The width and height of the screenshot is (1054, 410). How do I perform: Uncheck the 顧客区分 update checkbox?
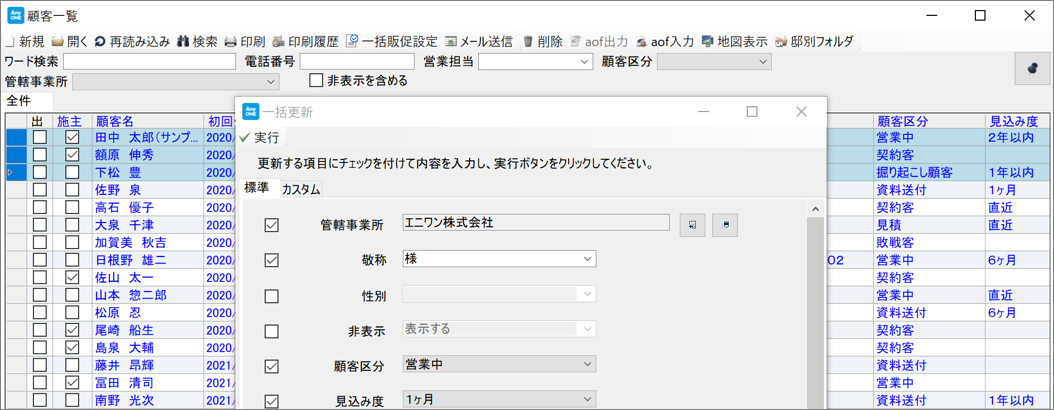[x=272, y=366]
